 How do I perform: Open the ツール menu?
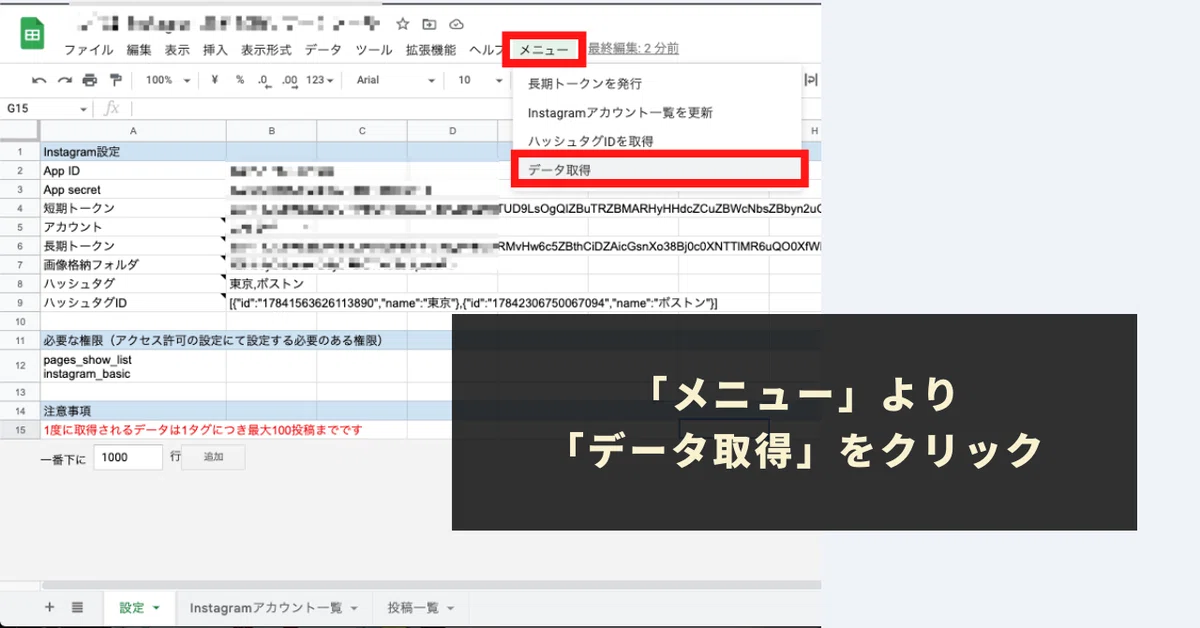click(374, 49)
